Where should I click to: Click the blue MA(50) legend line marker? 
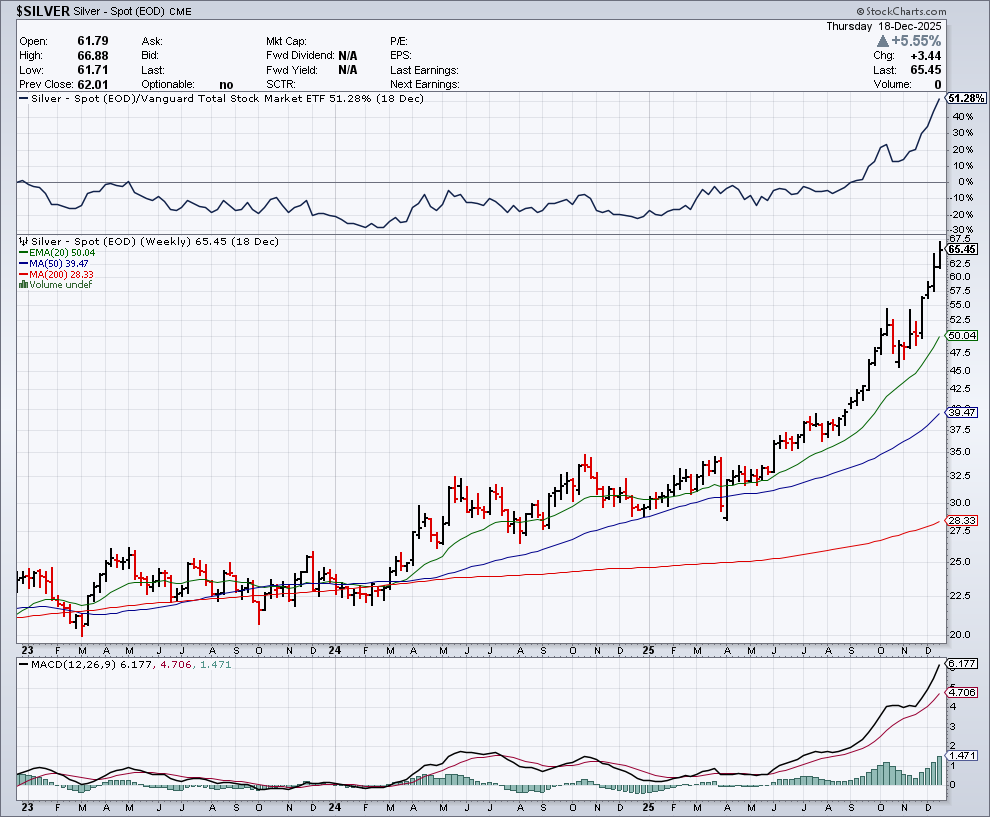pos(23,264)
